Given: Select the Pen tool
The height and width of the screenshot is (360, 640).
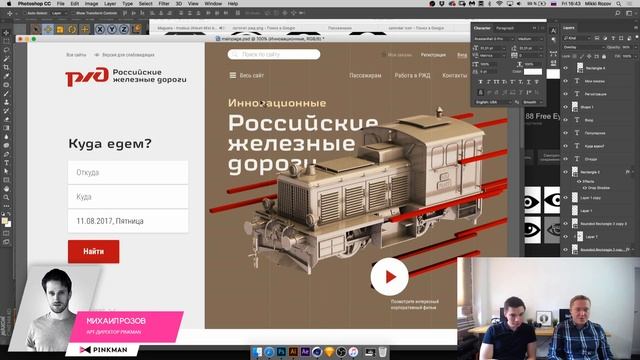Looking at the screenshot, I should [6, 154].
